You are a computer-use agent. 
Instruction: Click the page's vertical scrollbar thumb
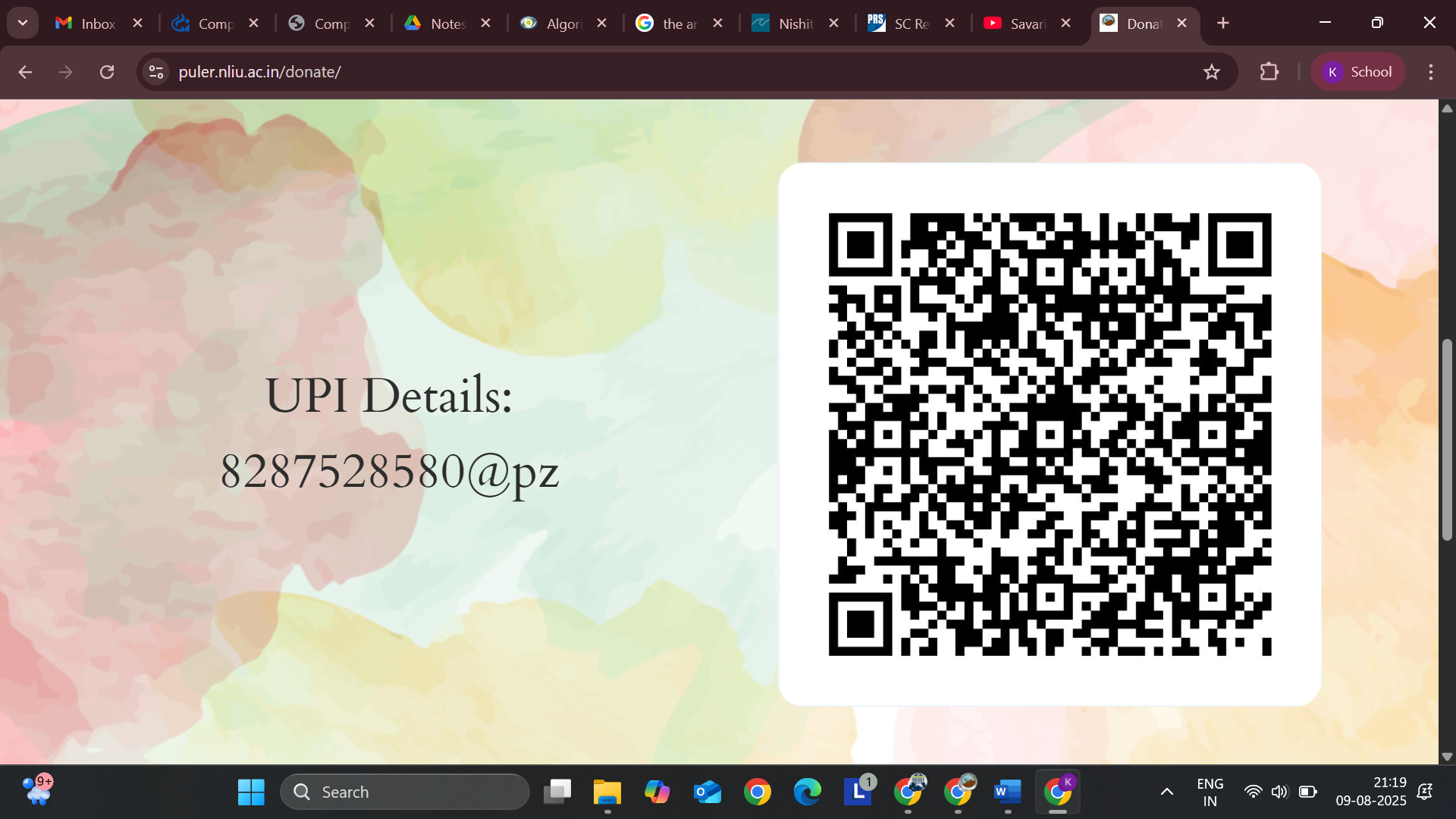[1447, 440]
